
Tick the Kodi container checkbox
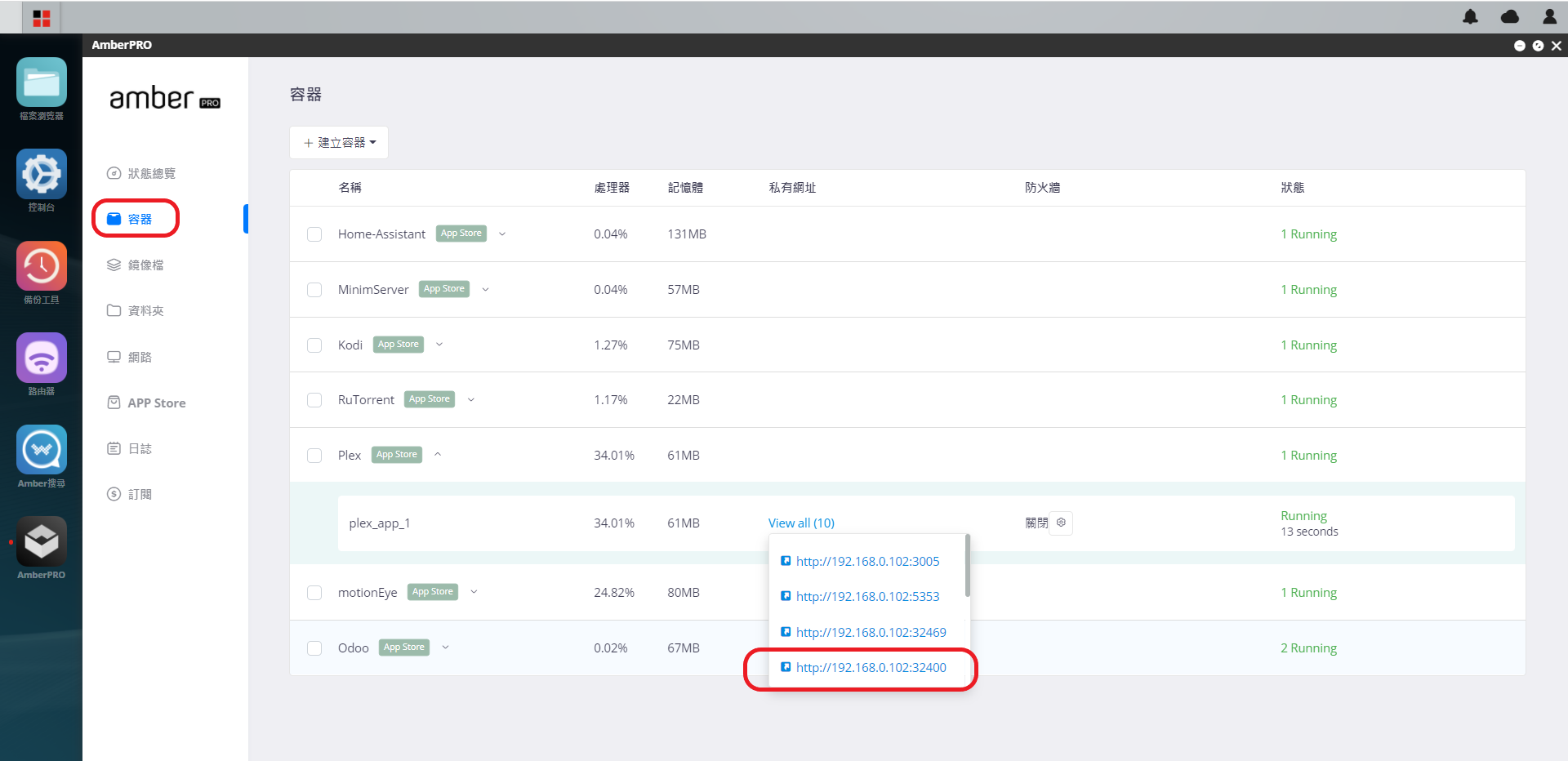click(314, 345)
